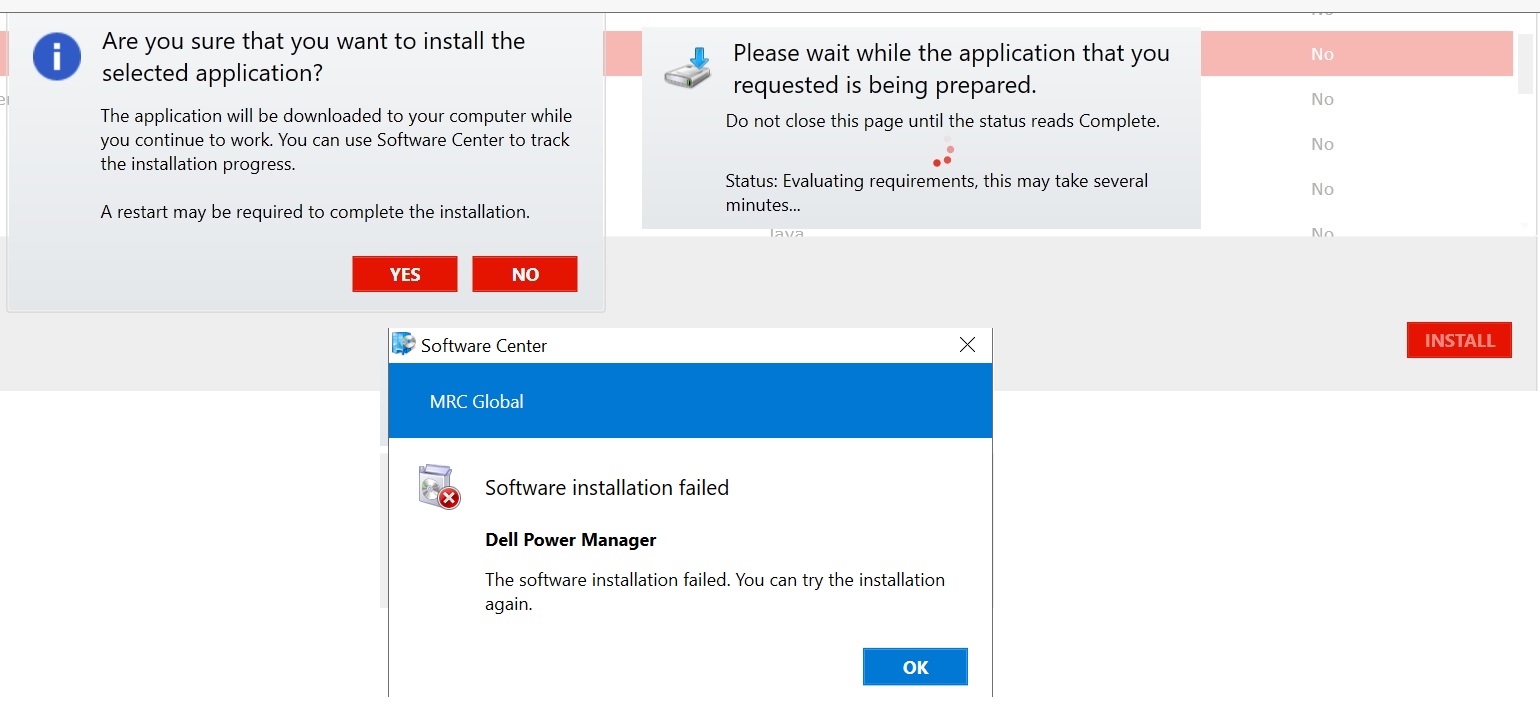Select the Dell Power Manager text

571,540
